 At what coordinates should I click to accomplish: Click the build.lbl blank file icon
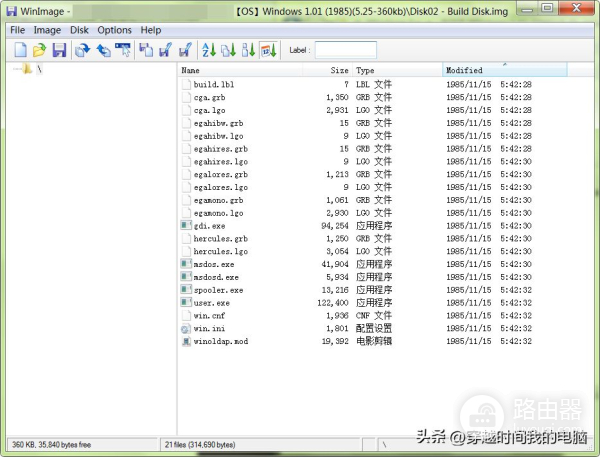tap(186, 84)
